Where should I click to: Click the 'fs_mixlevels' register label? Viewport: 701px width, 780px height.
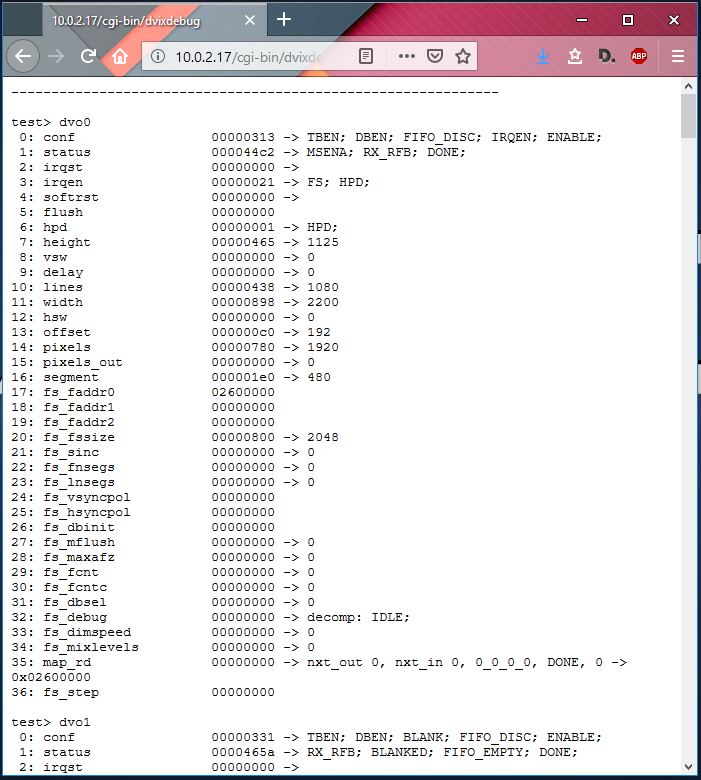pyautogui.click(x=91, y=648)
